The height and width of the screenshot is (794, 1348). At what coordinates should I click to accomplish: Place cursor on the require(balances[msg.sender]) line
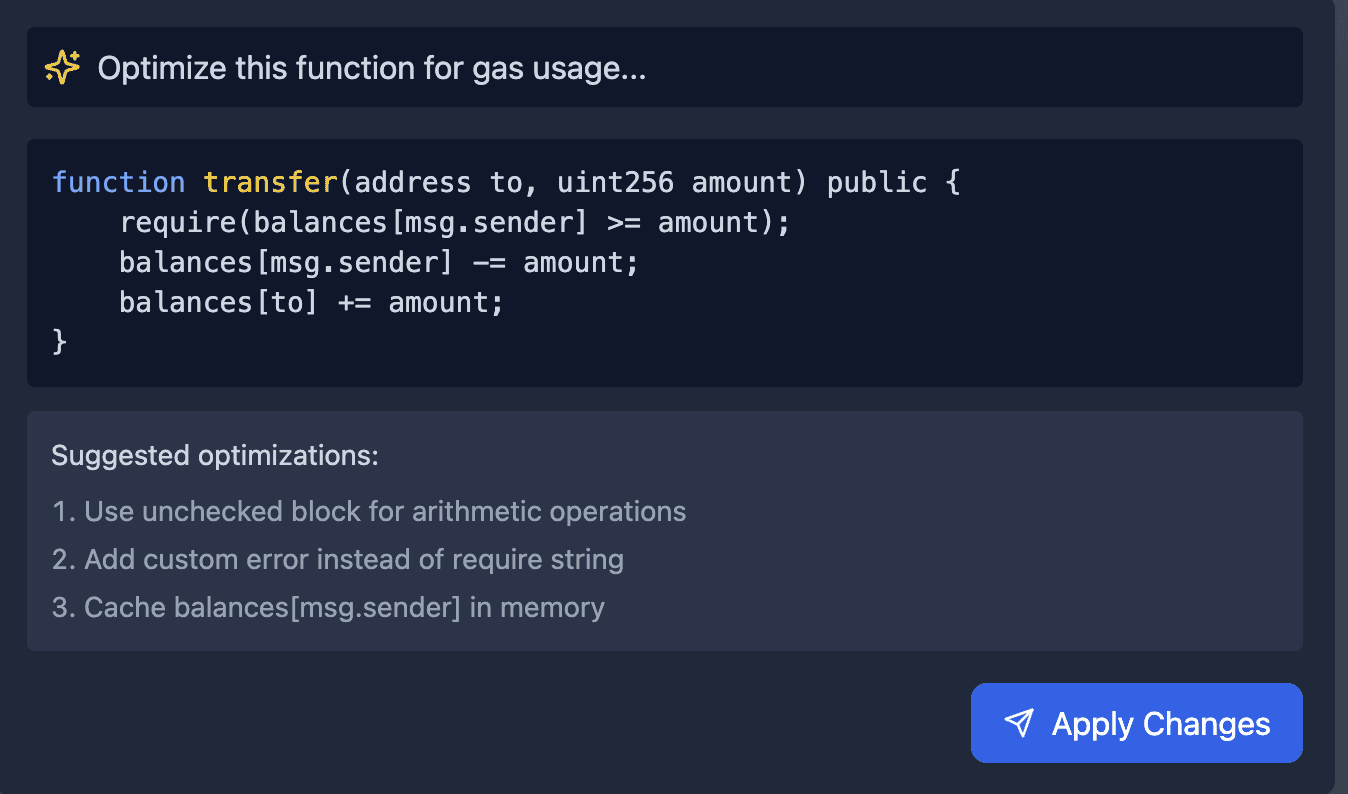pyautogui.click(x=455, y=222)
